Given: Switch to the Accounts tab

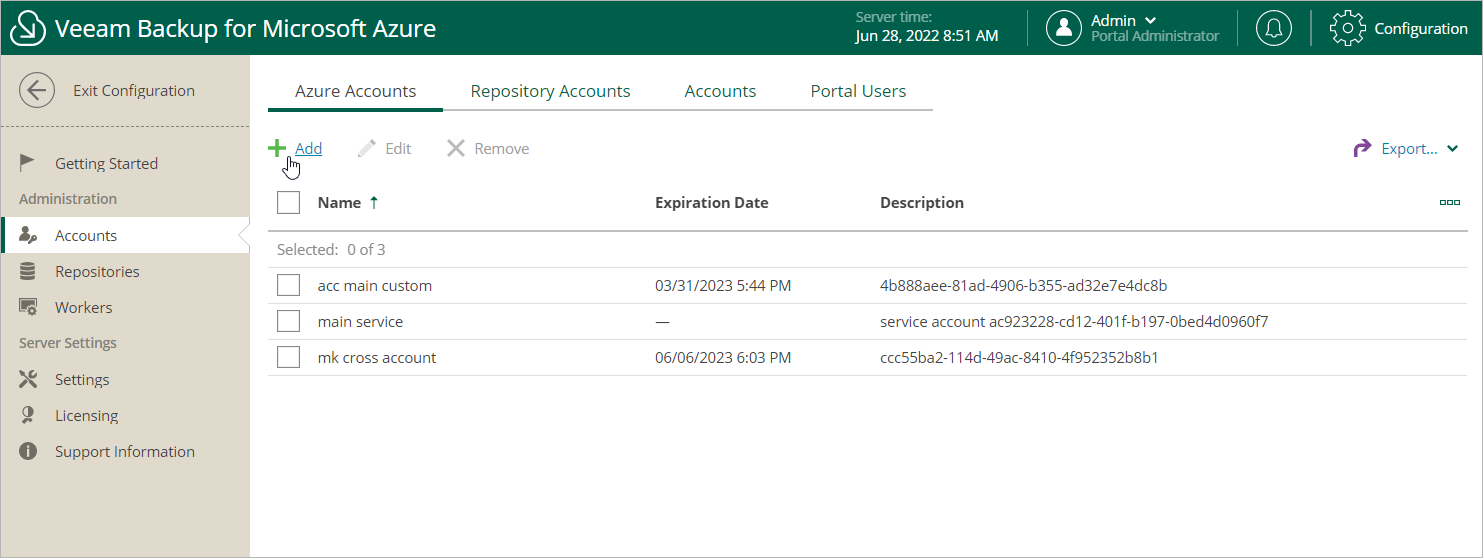Looking at the screenshot, I should 720,91.
